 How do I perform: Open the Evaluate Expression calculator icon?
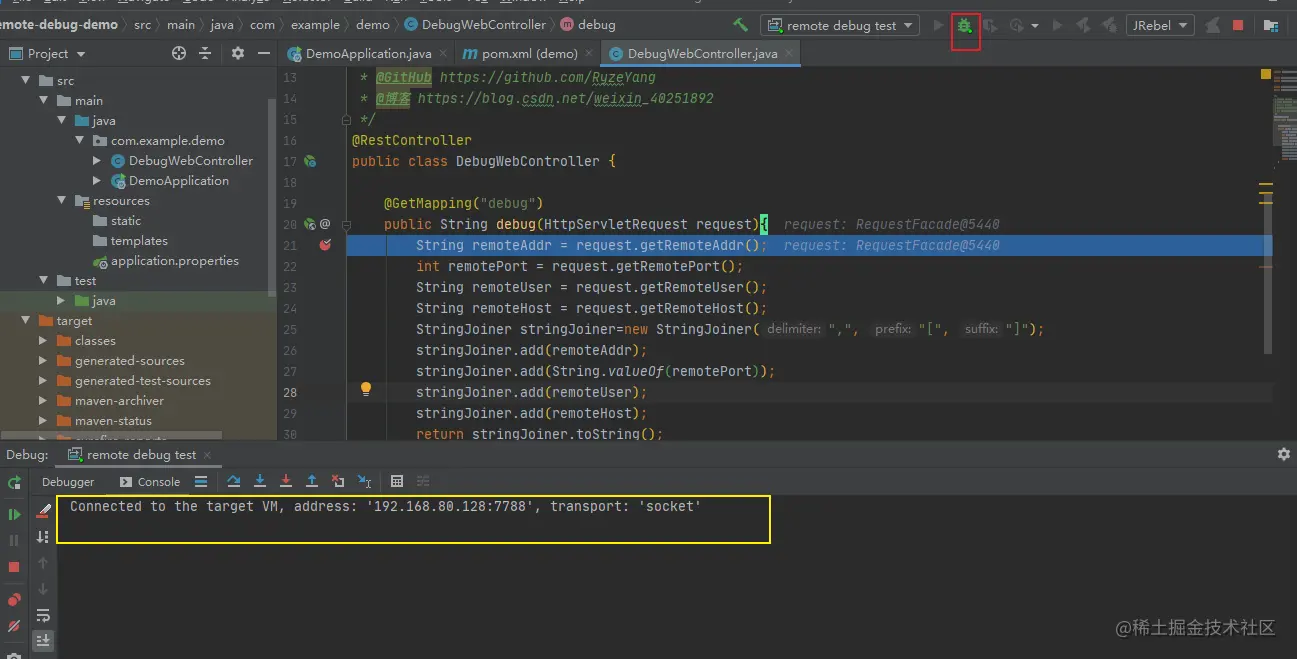coord(397,481)
